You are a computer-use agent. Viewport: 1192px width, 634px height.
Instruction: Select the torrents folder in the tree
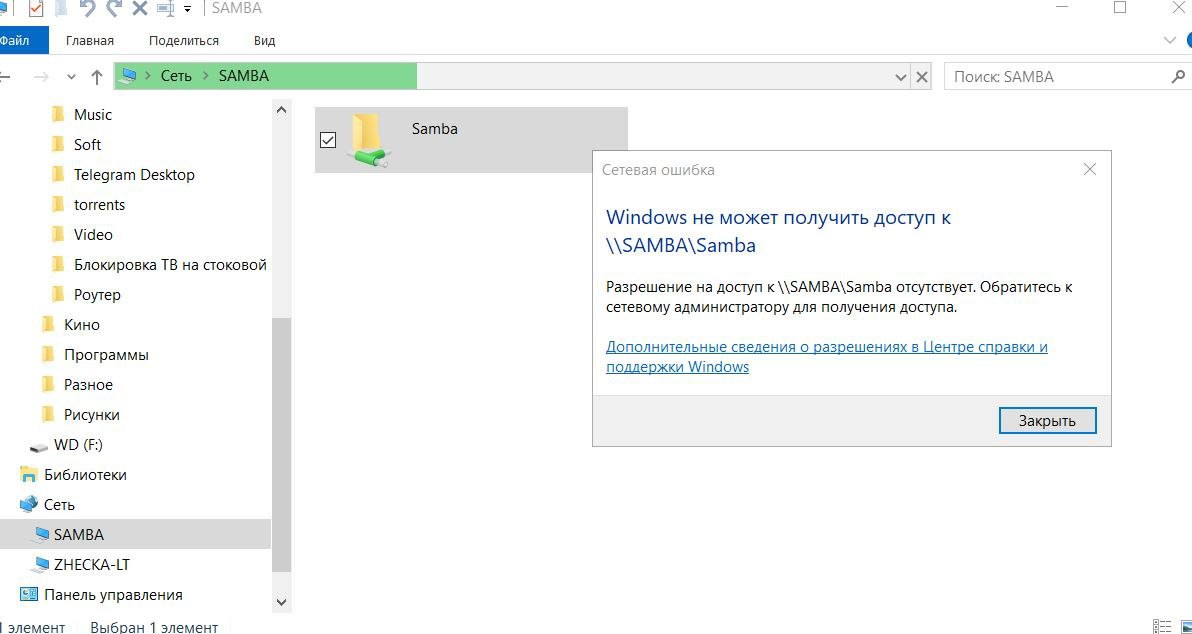(x=100, y=204)
